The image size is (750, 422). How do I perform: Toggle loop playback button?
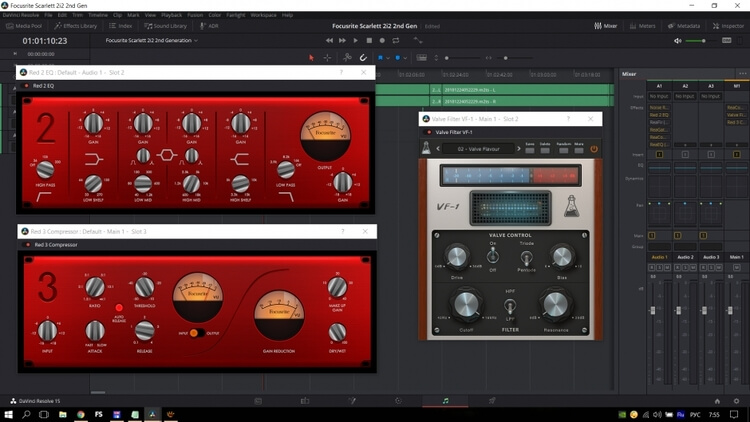(x=396, y=41)
